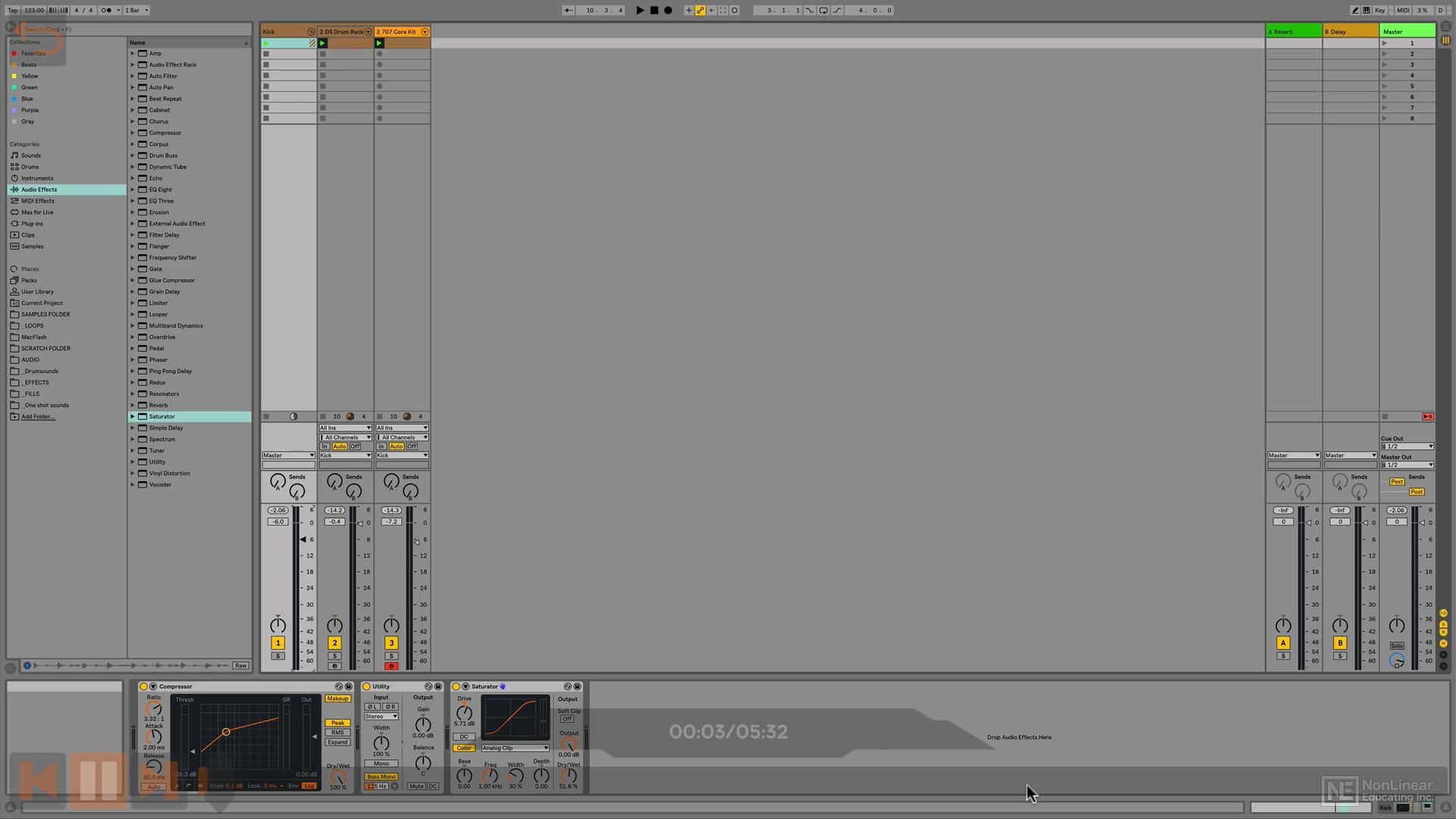Click the tempo field 123.00
The image size is (1456, 819).
[x=33, y=10]
